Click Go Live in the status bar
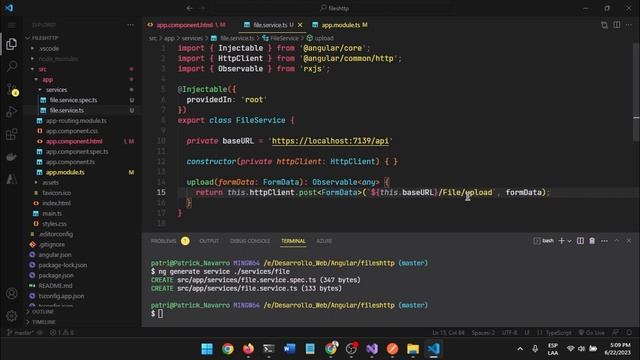This screenshot has height=360, width=640. (x=591, y=333)
